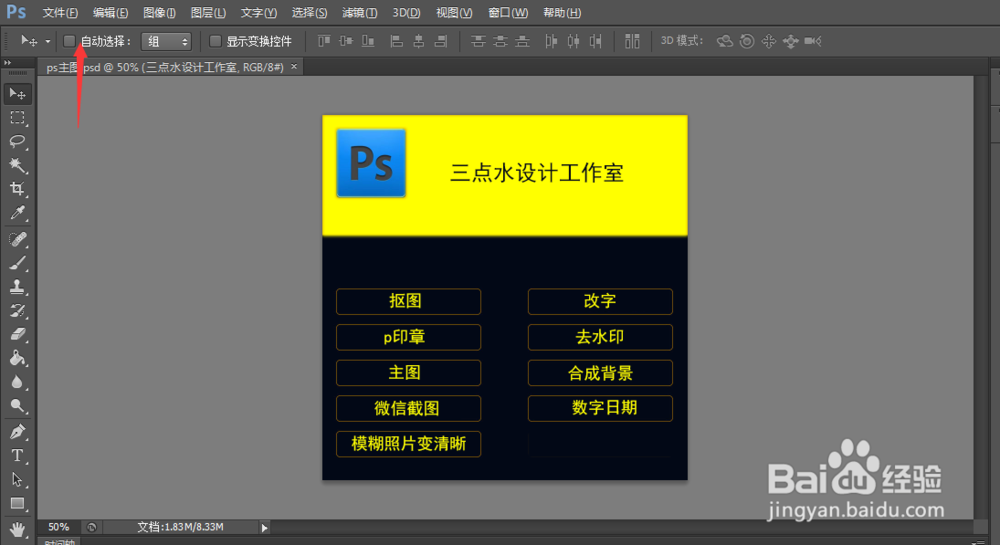Click the 3D rotate object icon
Screen dimensions: 1000x545
(724, 41)
